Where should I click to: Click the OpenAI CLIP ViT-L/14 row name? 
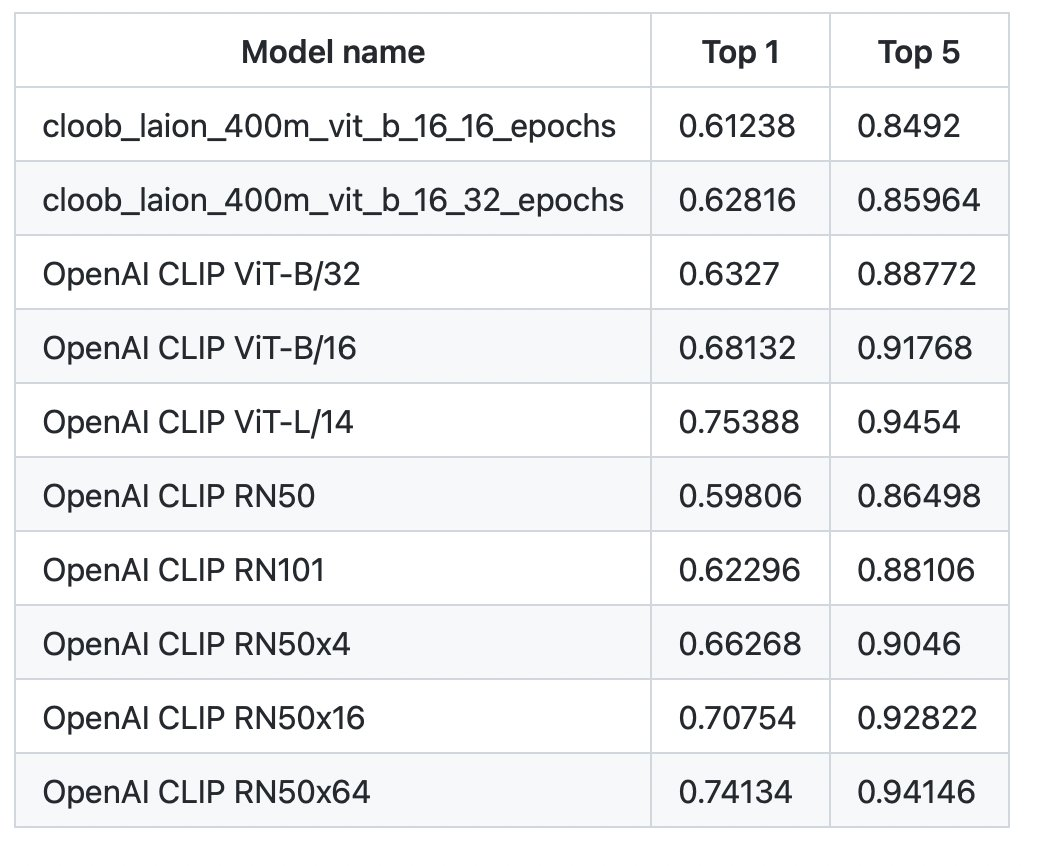198,422
